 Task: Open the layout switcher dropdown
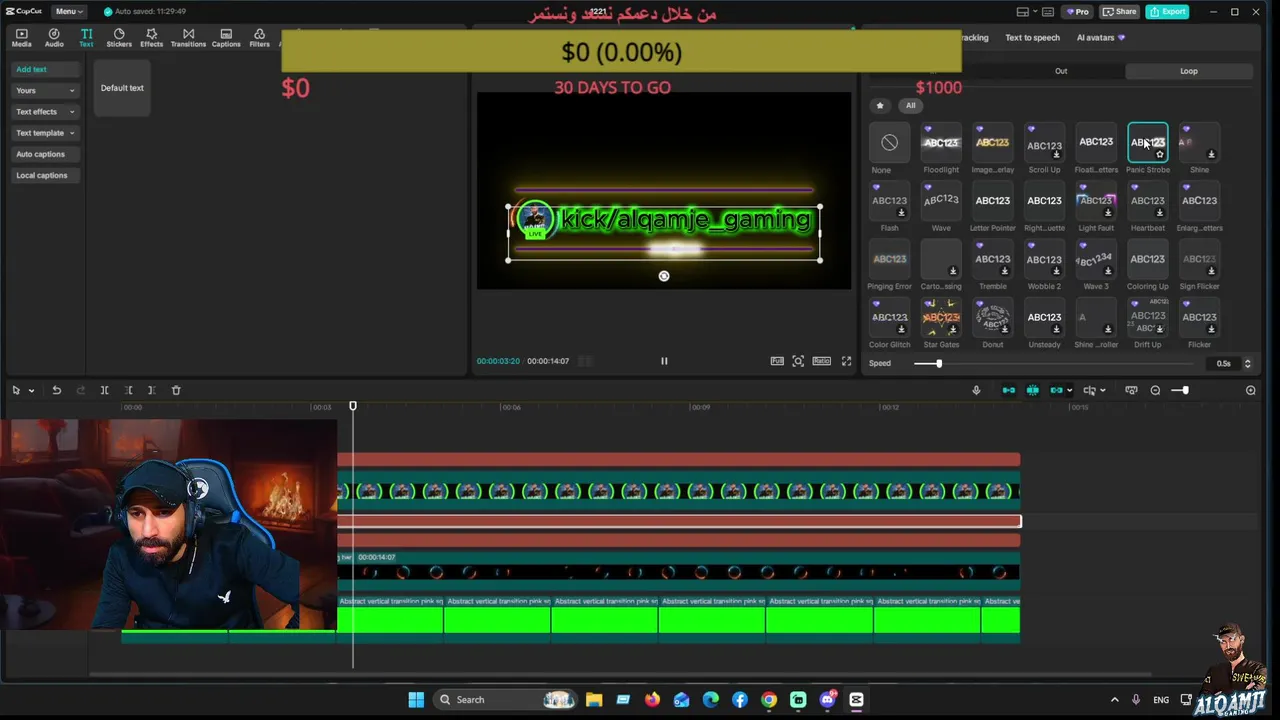pyautogui.click(x=1028, y=12)
